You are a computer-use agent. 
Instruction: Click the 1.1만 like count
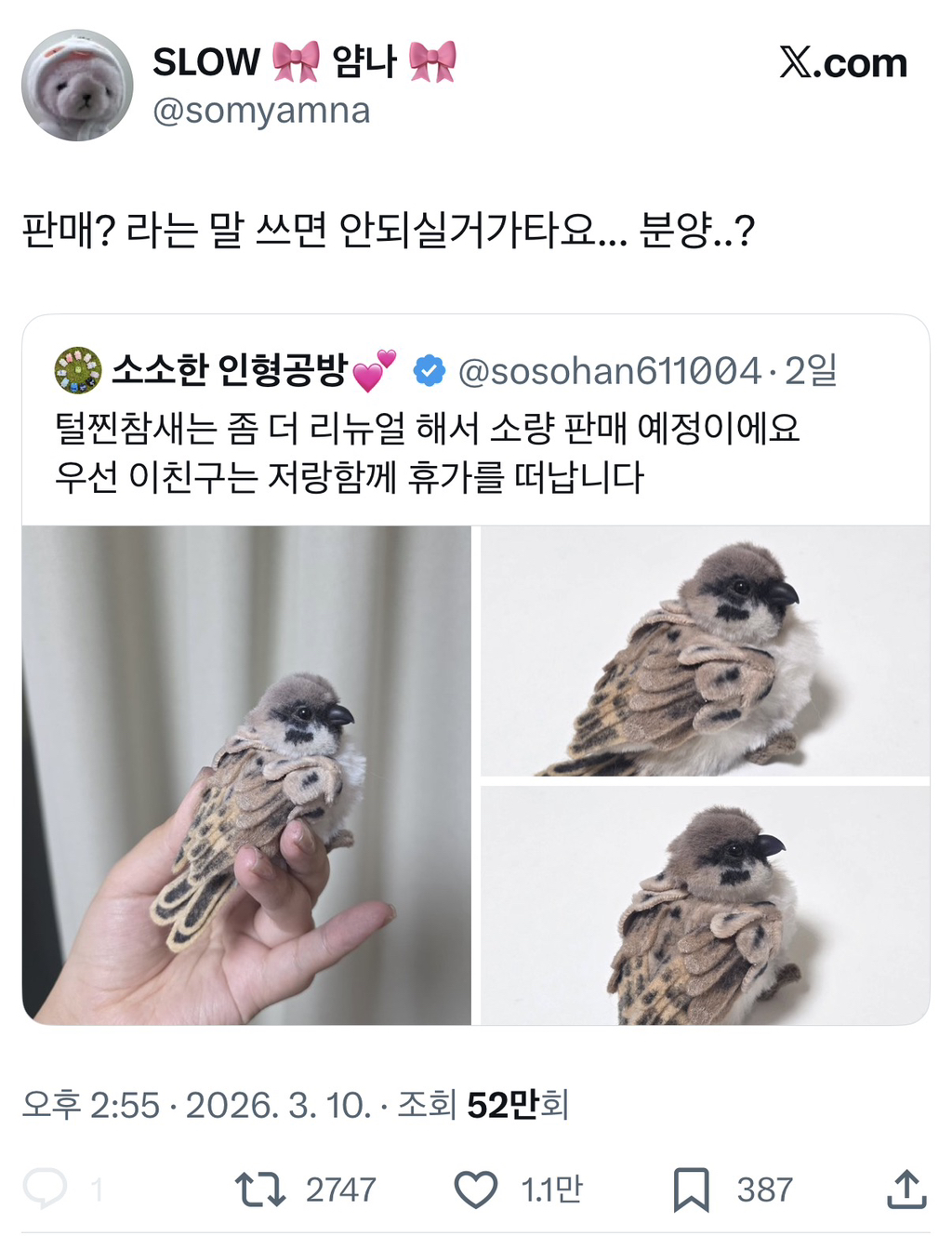point(552,1189)
